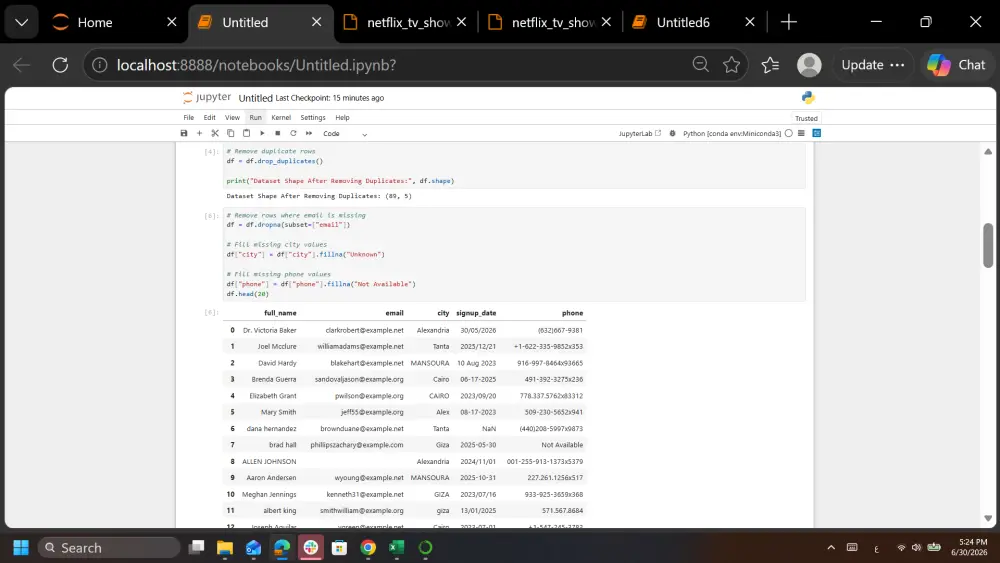Click the address bar URL
Viewport: 1000px width, 563px height.
(x=256, y=65)
